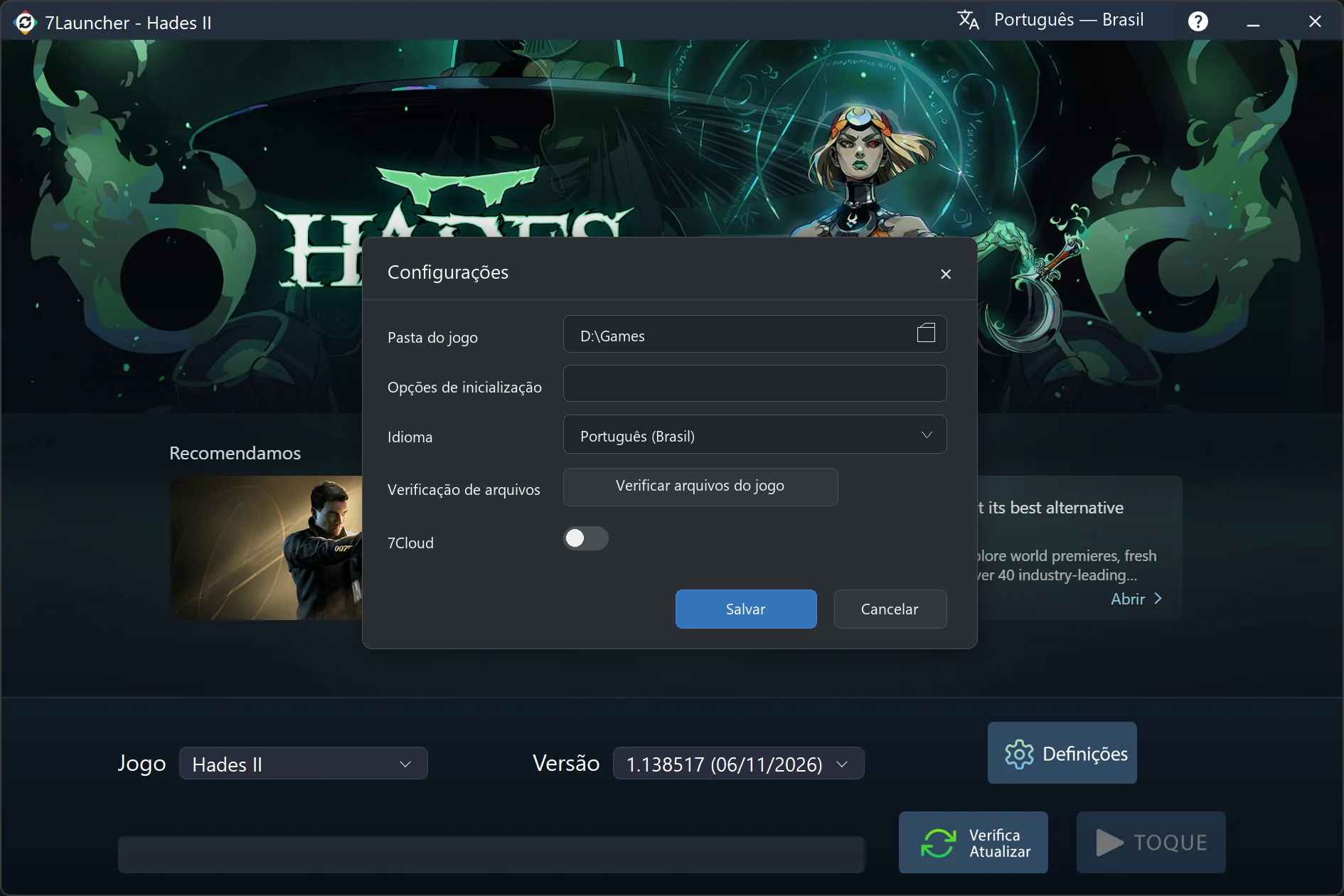Click the Jogo label
This screenshot has height=896, width=1344.
pyautogui.click(x=142, y=764)
